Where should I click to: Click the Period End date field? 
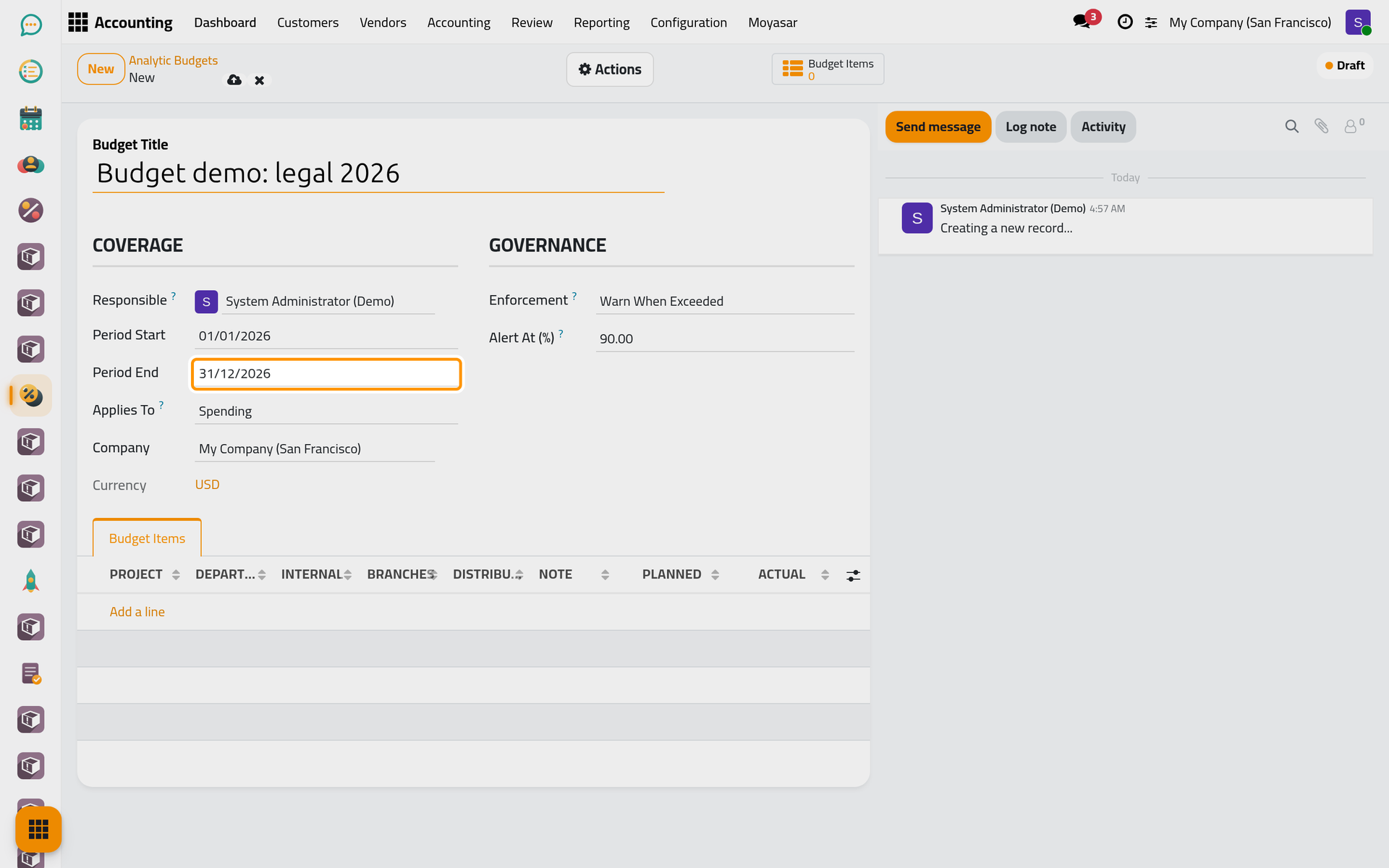[326, 374]
